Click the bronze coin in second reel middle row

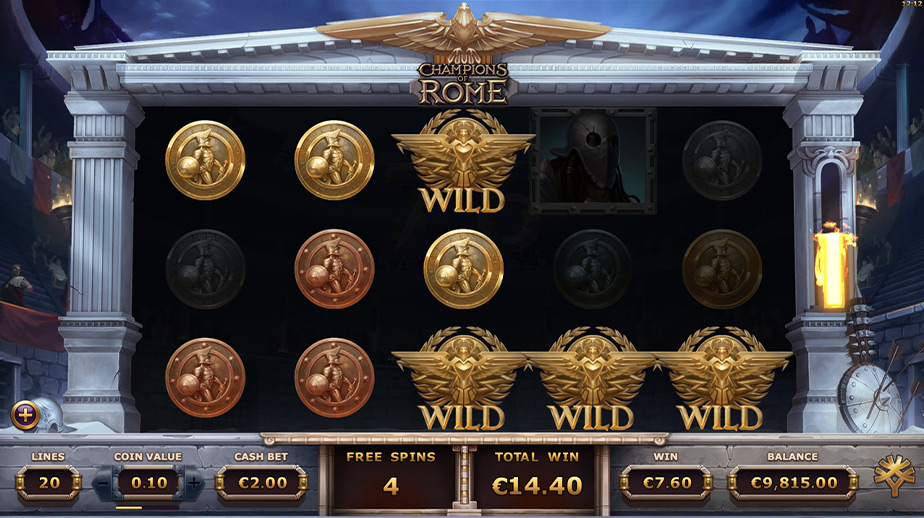coord(334,269)
